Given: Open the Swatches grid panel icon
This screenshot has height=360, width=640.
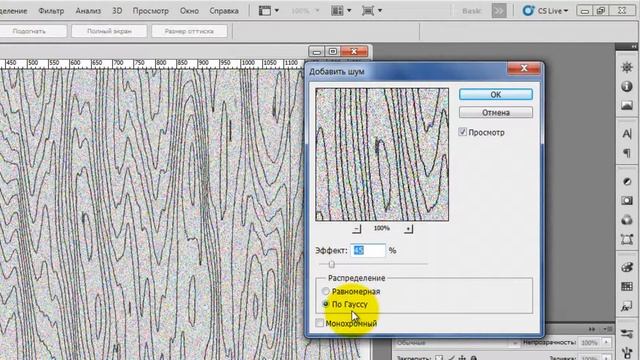Looking at the screenshot, I should coord(627,287).
